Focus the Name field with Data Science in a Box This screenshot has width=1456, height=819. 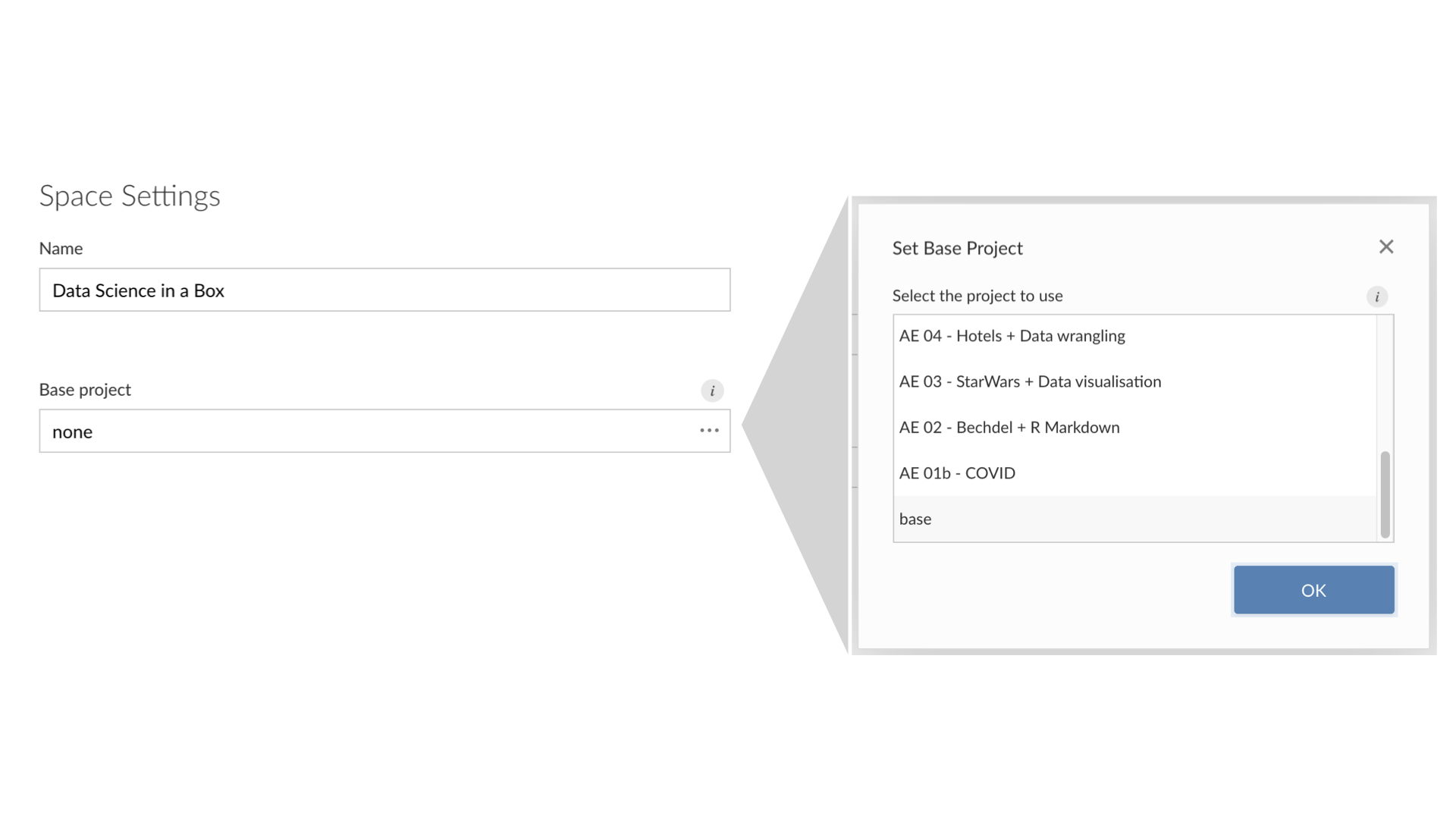pos(384,290)
